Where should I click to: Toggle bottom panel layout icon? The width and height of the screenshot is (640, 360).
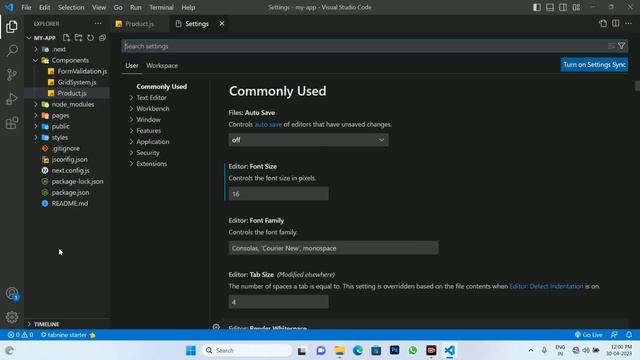pyautogui.click(x=550, y=7)
